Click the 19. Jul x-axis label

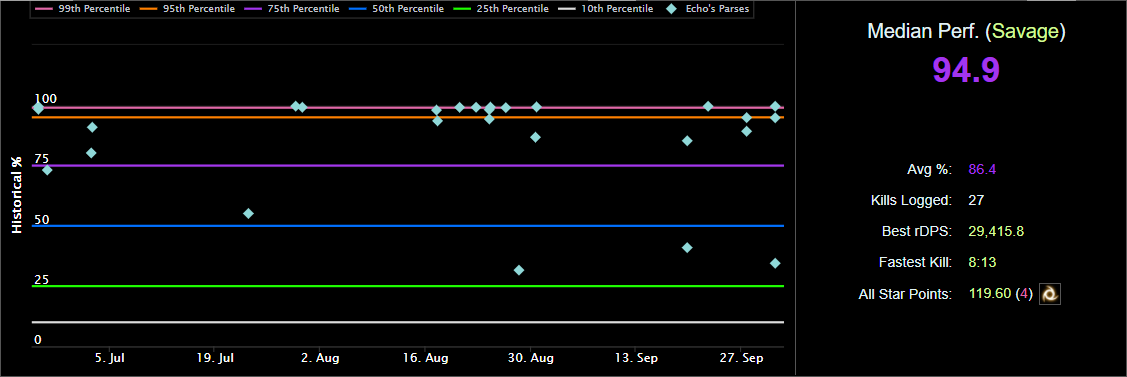(216, 358)
